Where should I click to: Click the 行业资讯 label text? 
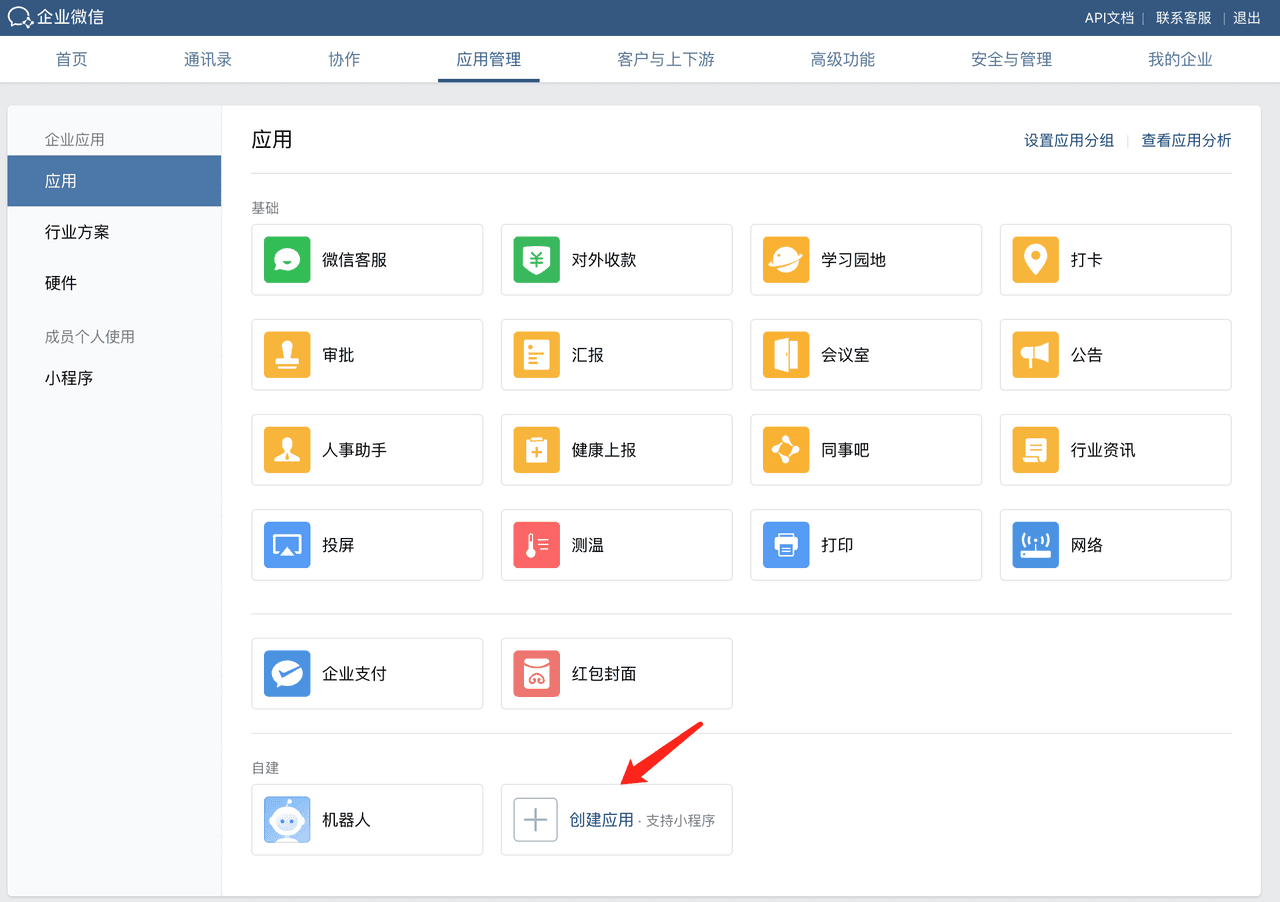(x=1103, y=450)
